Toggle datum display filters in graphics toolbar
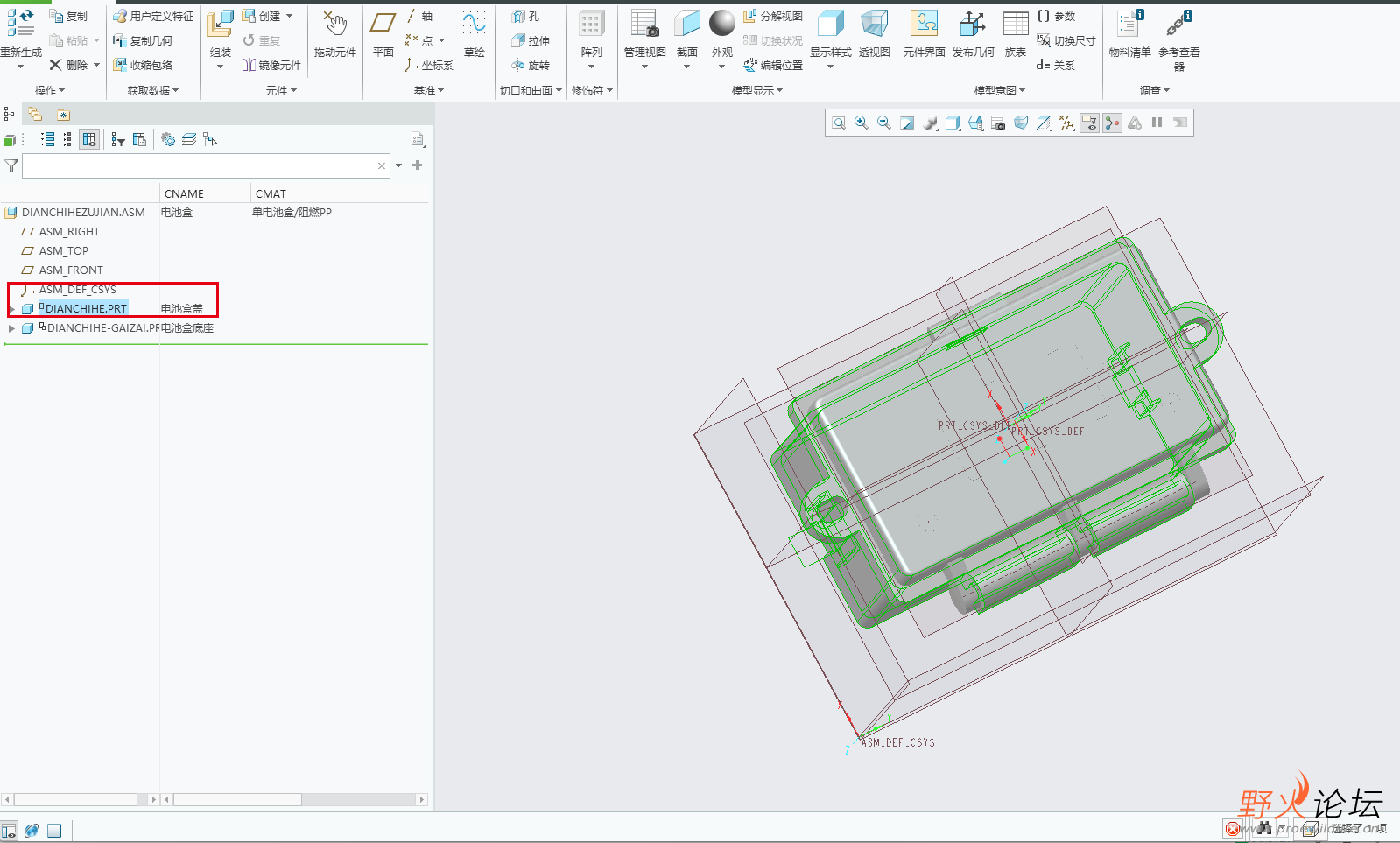 (1066, 123)
